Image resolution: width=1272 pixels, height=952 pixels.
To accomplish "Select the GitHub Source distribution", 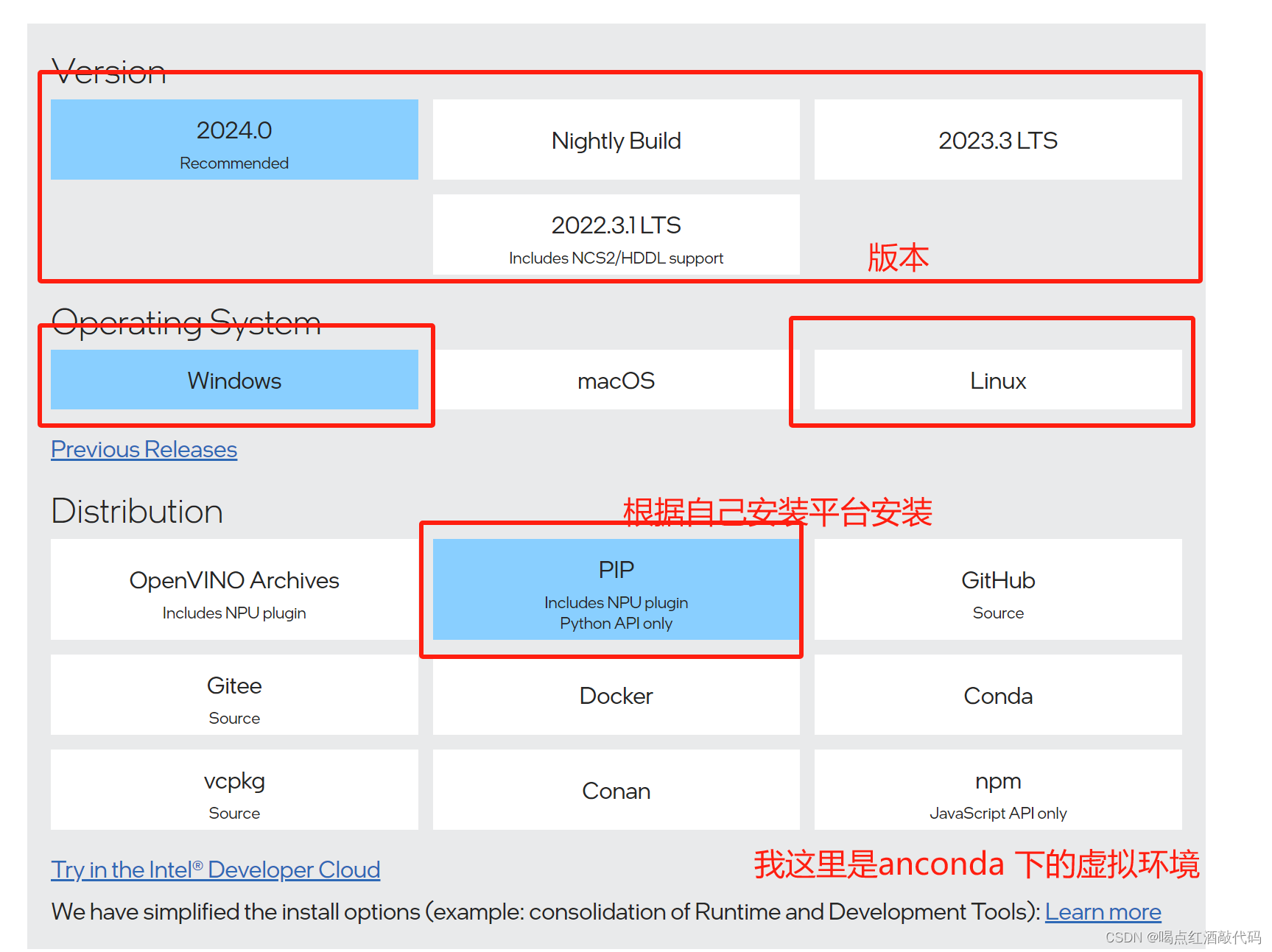I will 997,590.
